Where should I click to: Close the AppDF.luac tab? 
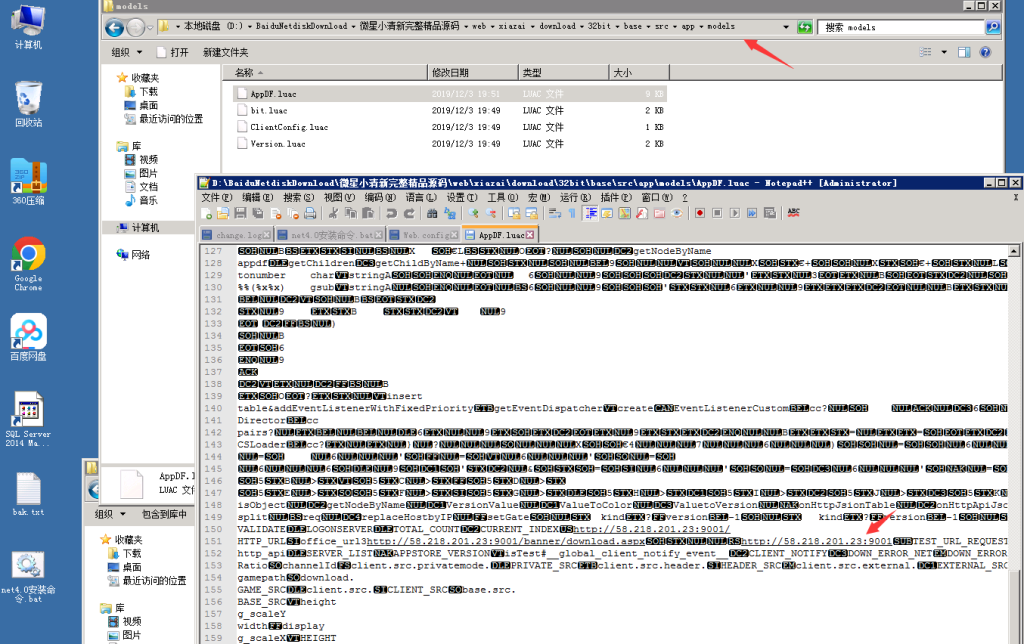click(531, 234)
